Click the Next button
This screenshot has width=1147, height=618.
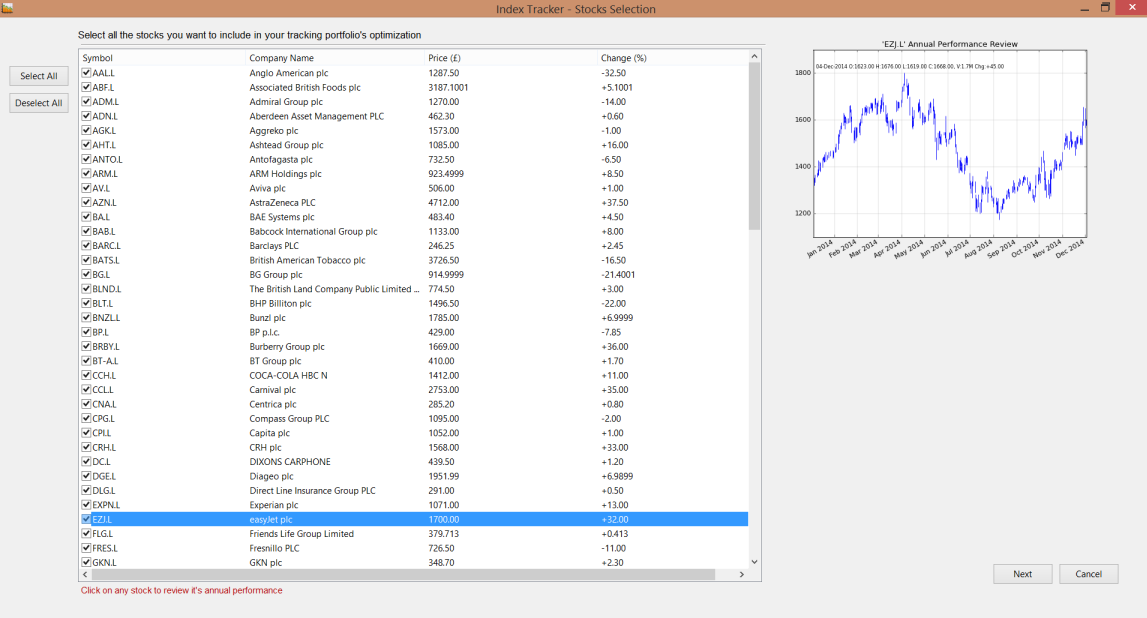[1023, 574]
